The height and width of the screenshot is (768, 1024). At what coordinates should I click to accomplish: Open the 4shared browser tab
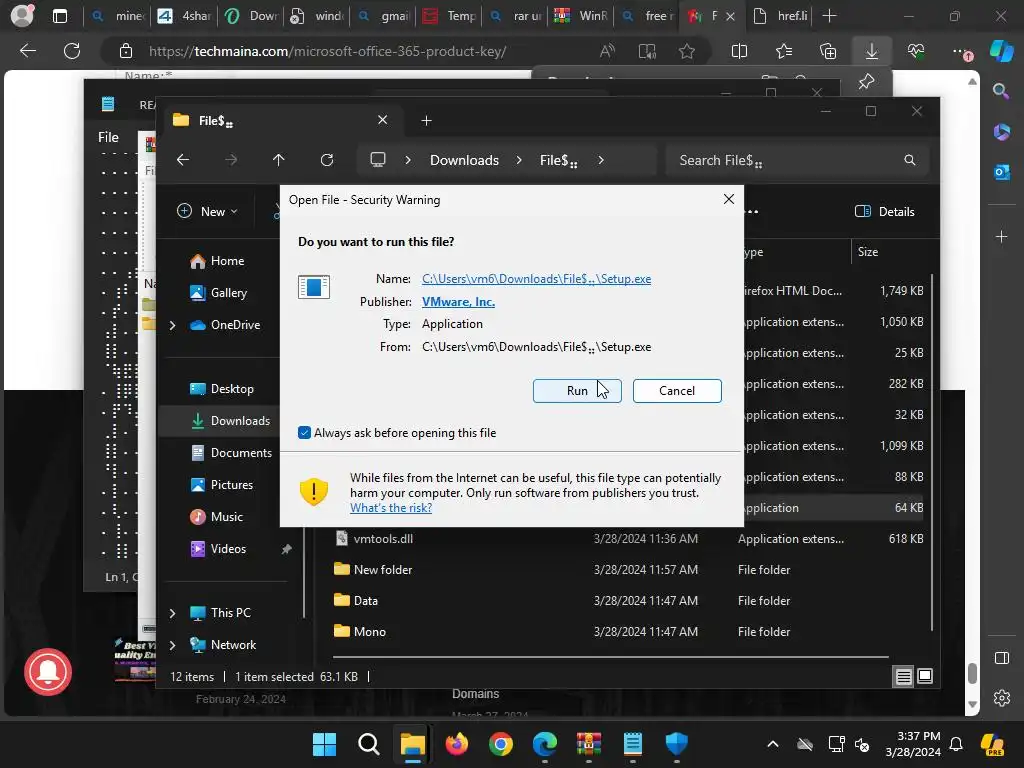[x=185, y=16]
